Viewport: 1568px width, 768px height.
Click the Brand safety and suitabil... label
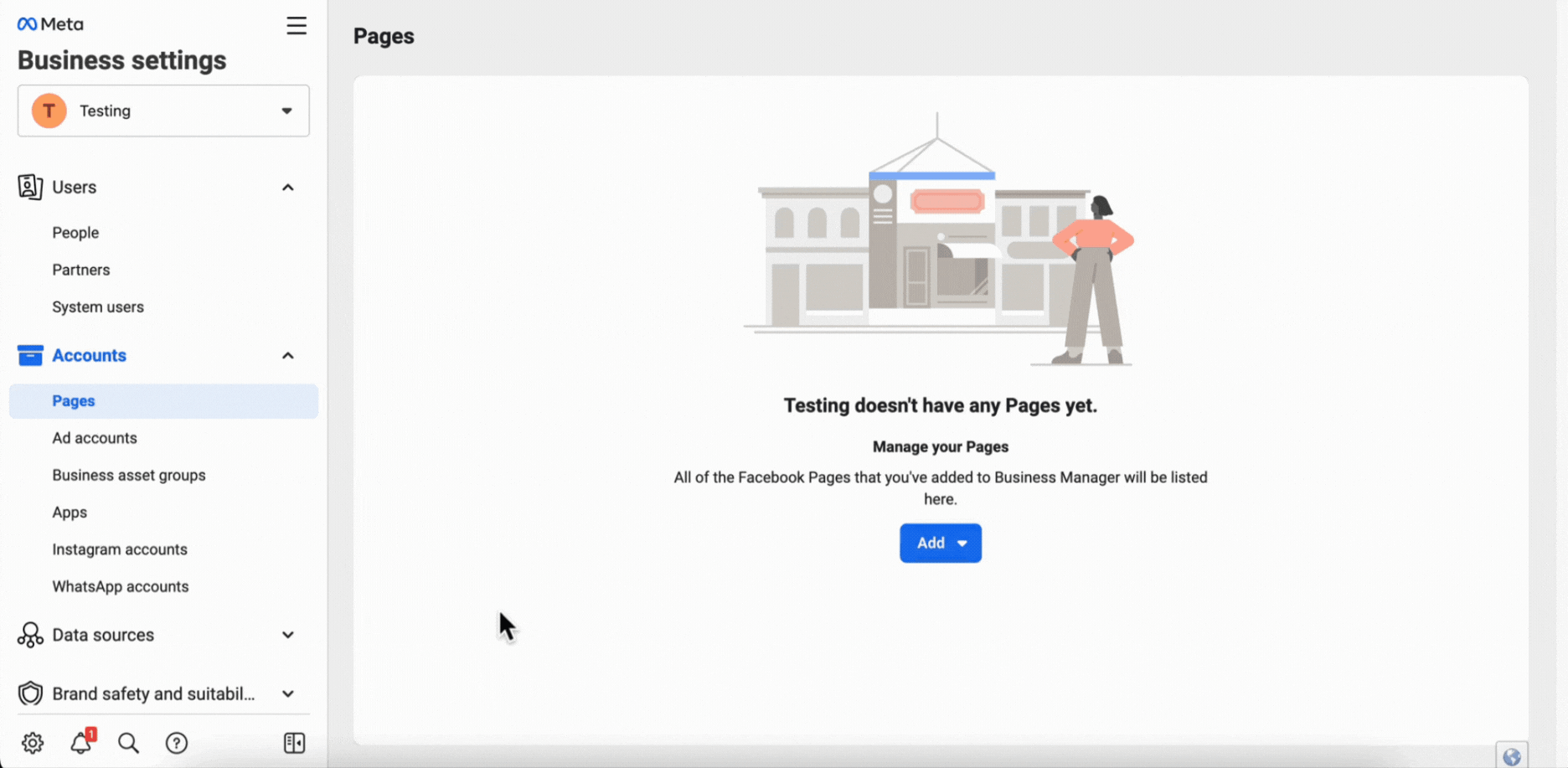point(153,693)
